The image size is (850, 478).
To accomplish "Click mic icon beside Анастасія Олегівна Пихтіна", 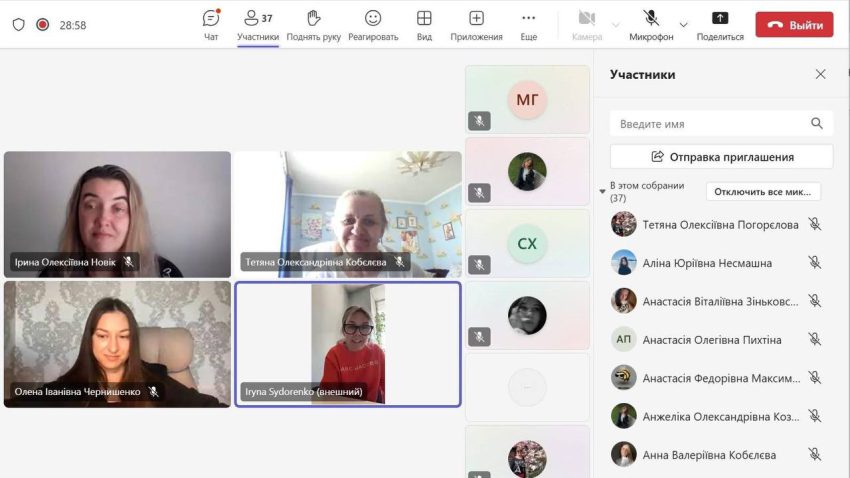I will (814, 339).
